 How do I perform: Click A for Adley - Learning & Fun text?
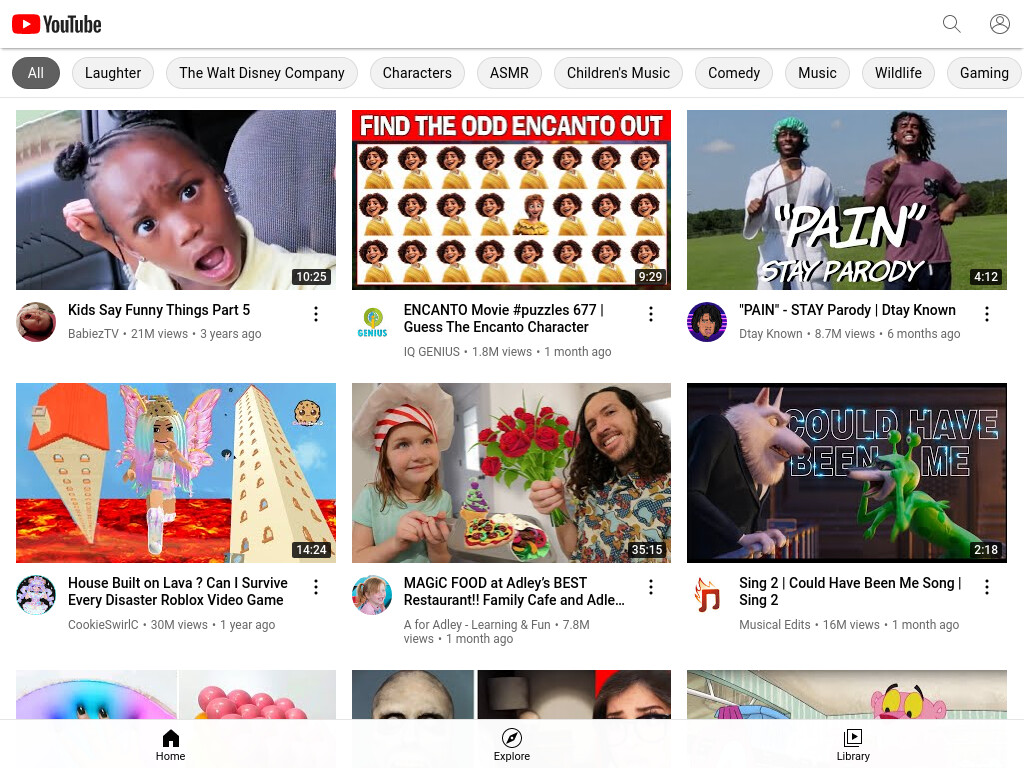click(477, 624)
